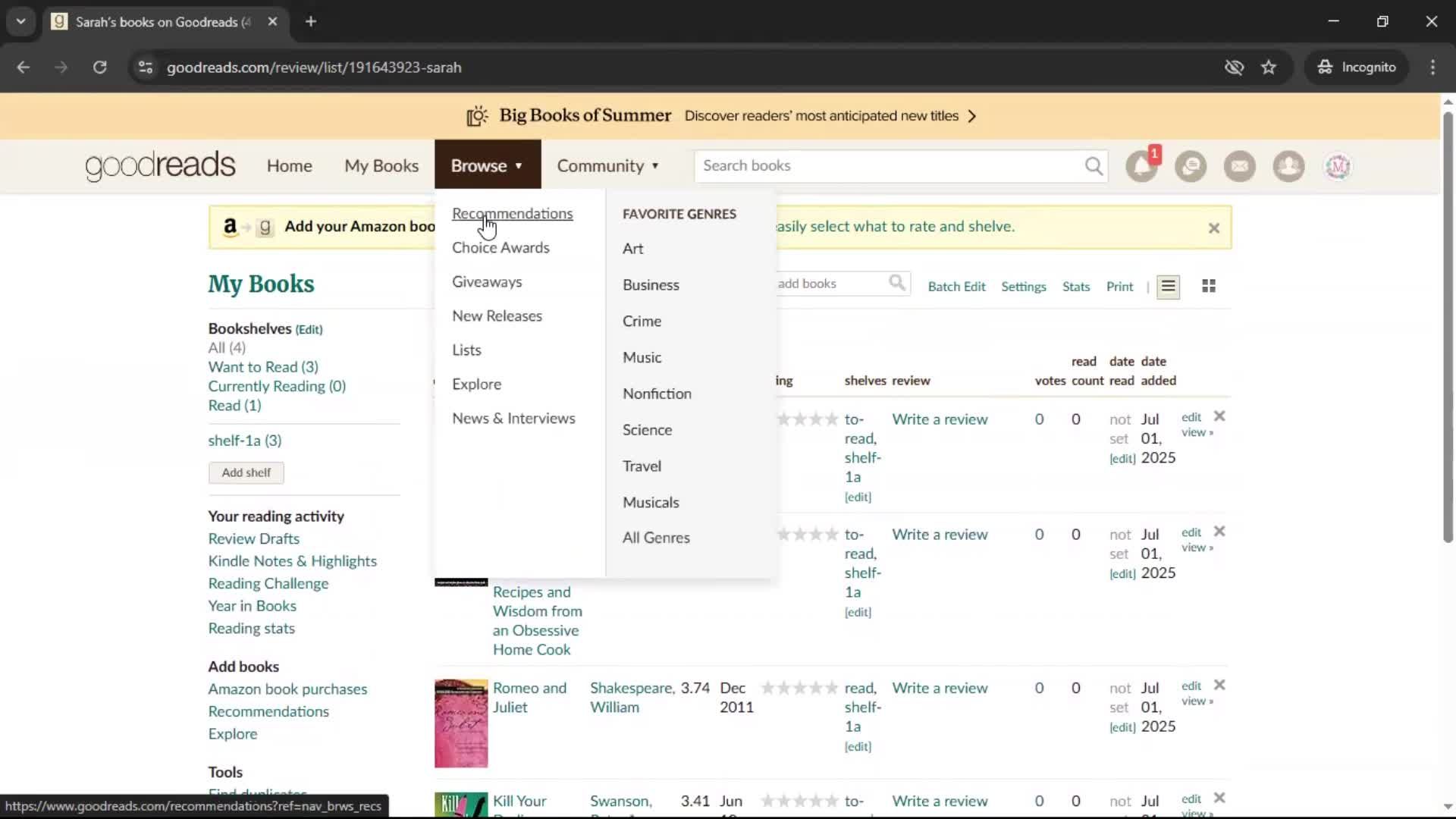Select Lists in Browse menu
1456x819 pixels.
point(466,350)
